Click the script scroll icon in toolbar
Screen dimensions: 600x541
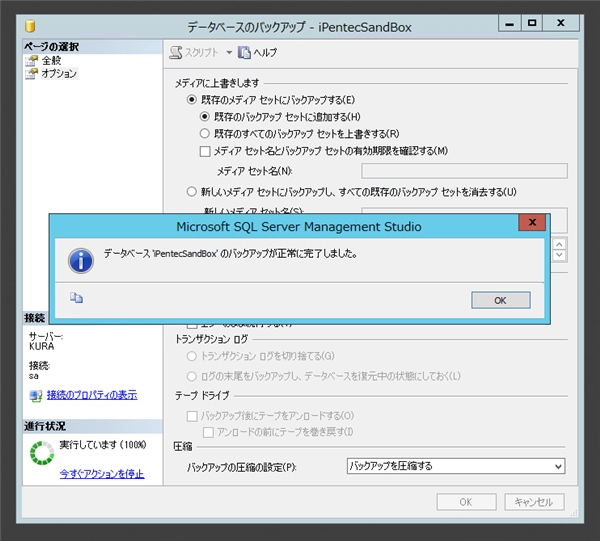point(176,52)
